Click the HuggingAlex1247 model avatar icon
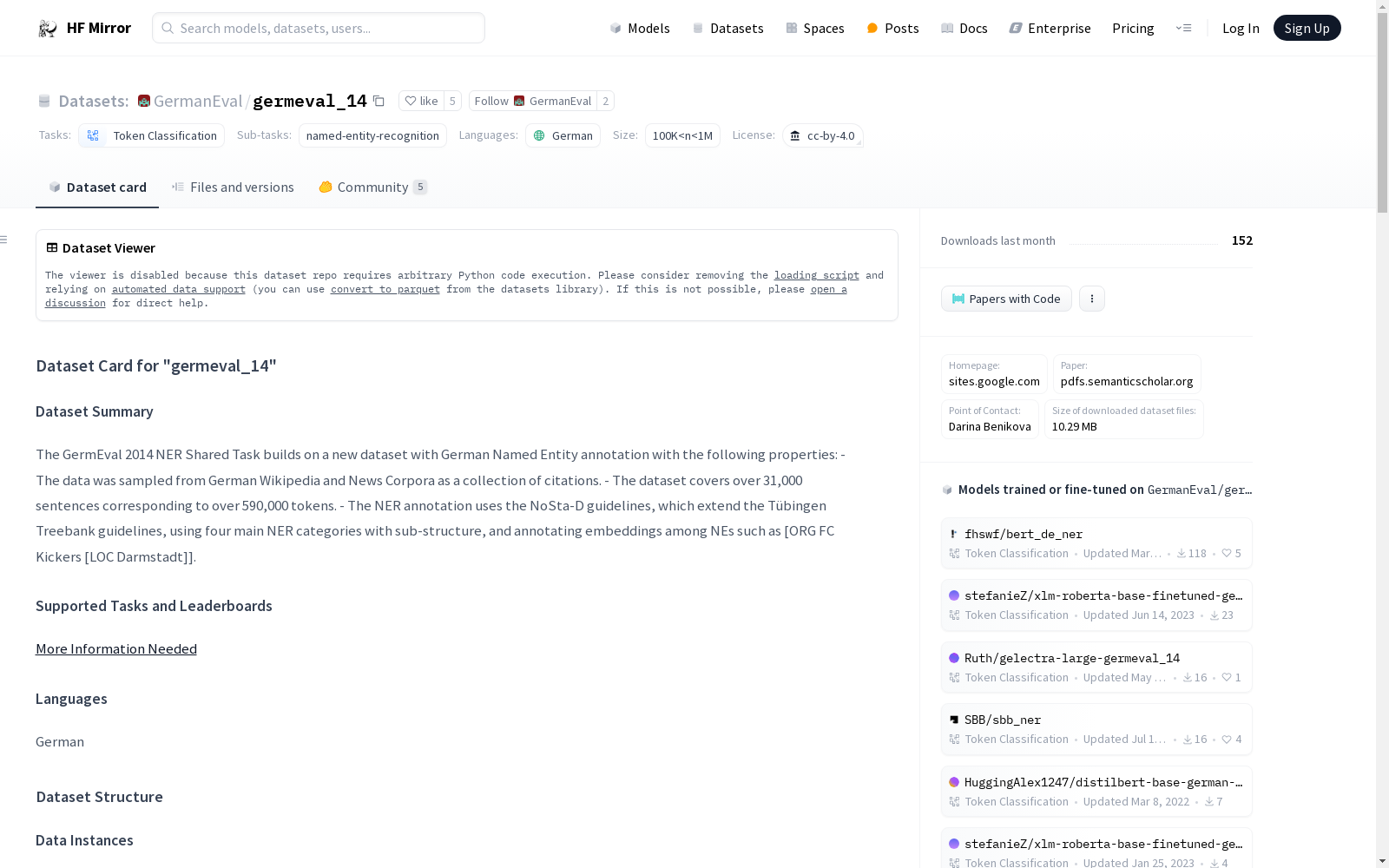This screenshot has height=868, width=1389. pos(954,782)
